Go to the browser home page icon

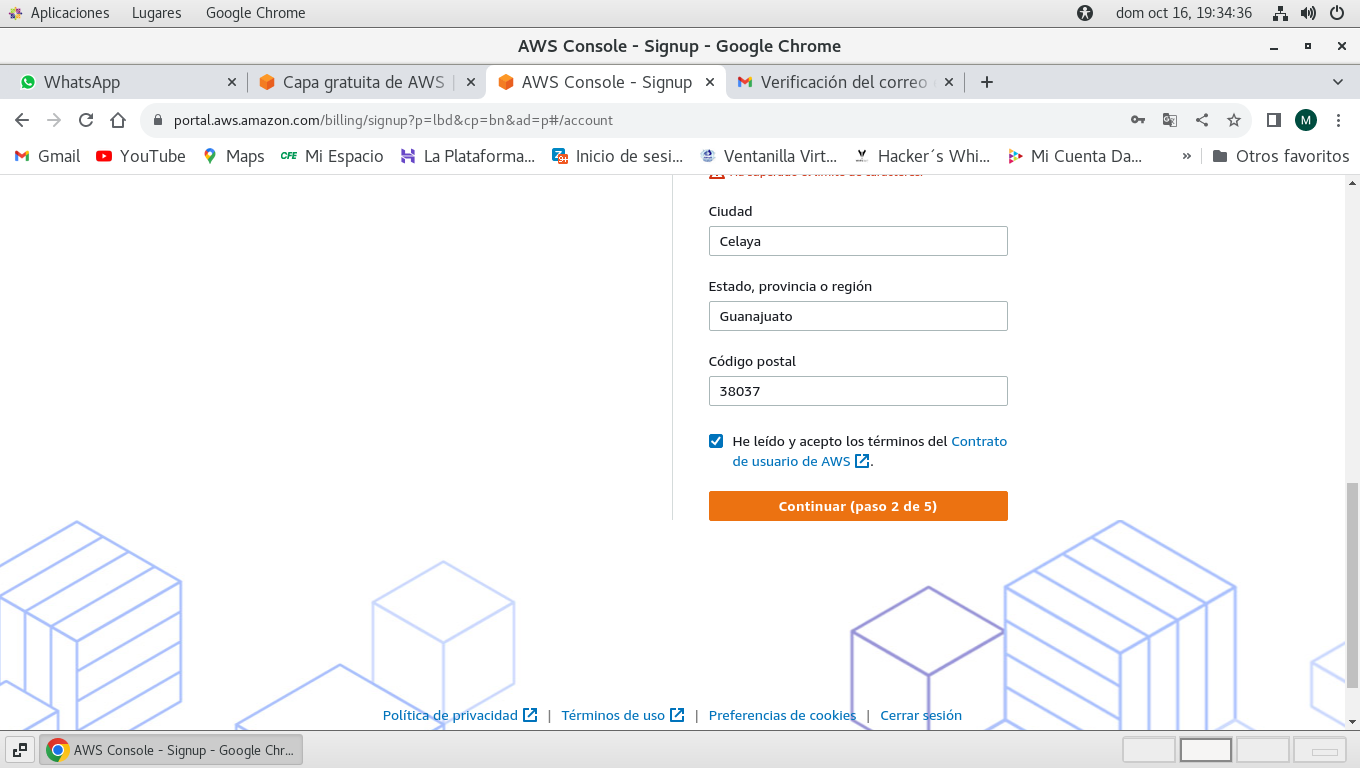tap(118, 120)
